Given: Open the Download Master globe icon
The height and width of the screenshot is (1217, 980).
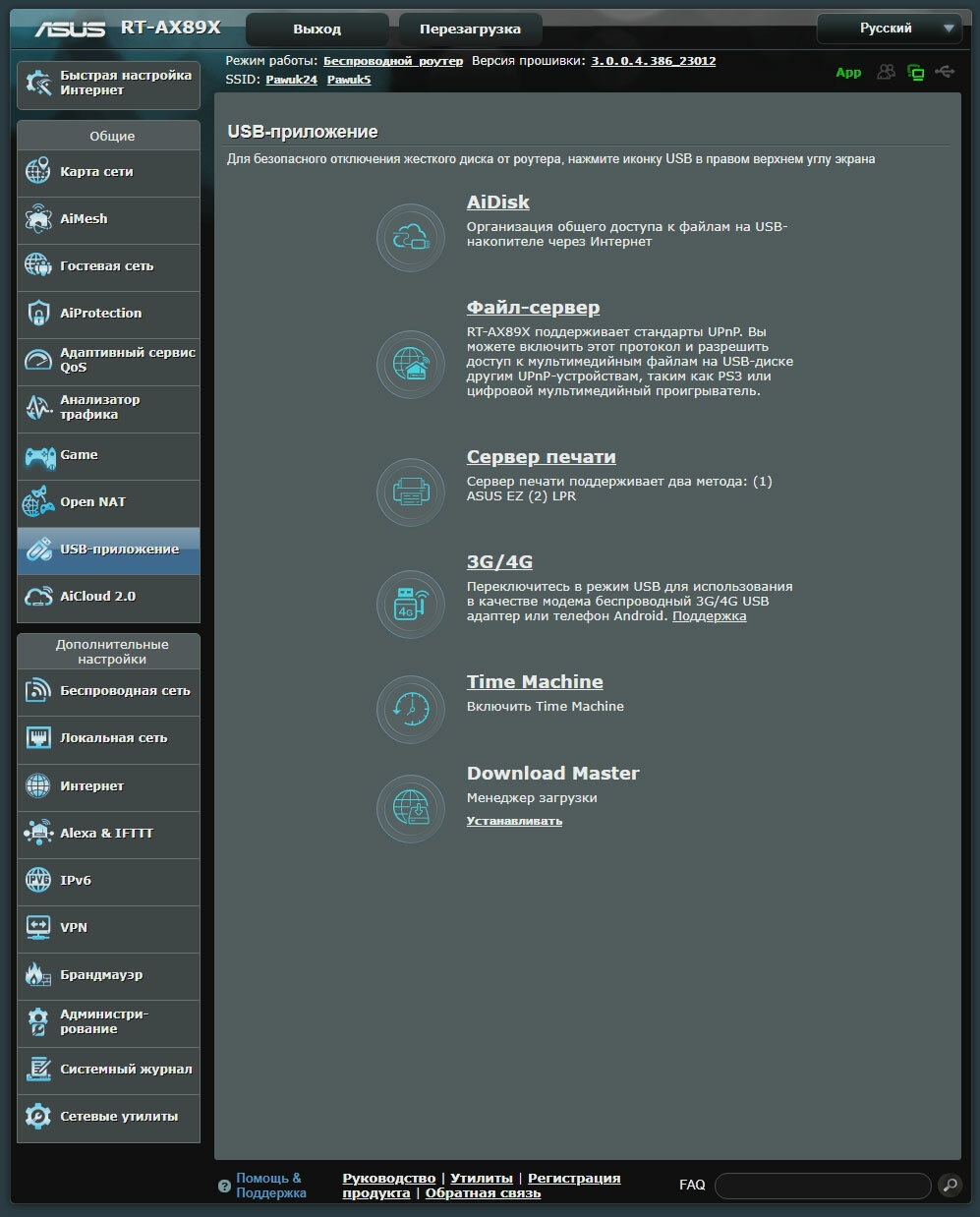Looking at the screenshot, I should coord(411,809).
